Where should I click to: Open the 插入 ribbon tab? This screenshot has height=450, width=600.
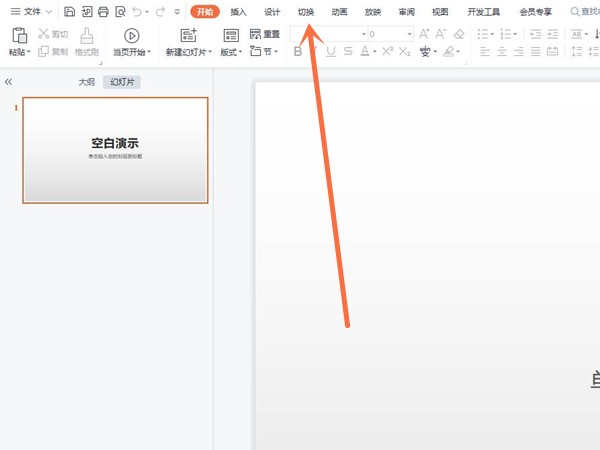[x=238, y=12]
